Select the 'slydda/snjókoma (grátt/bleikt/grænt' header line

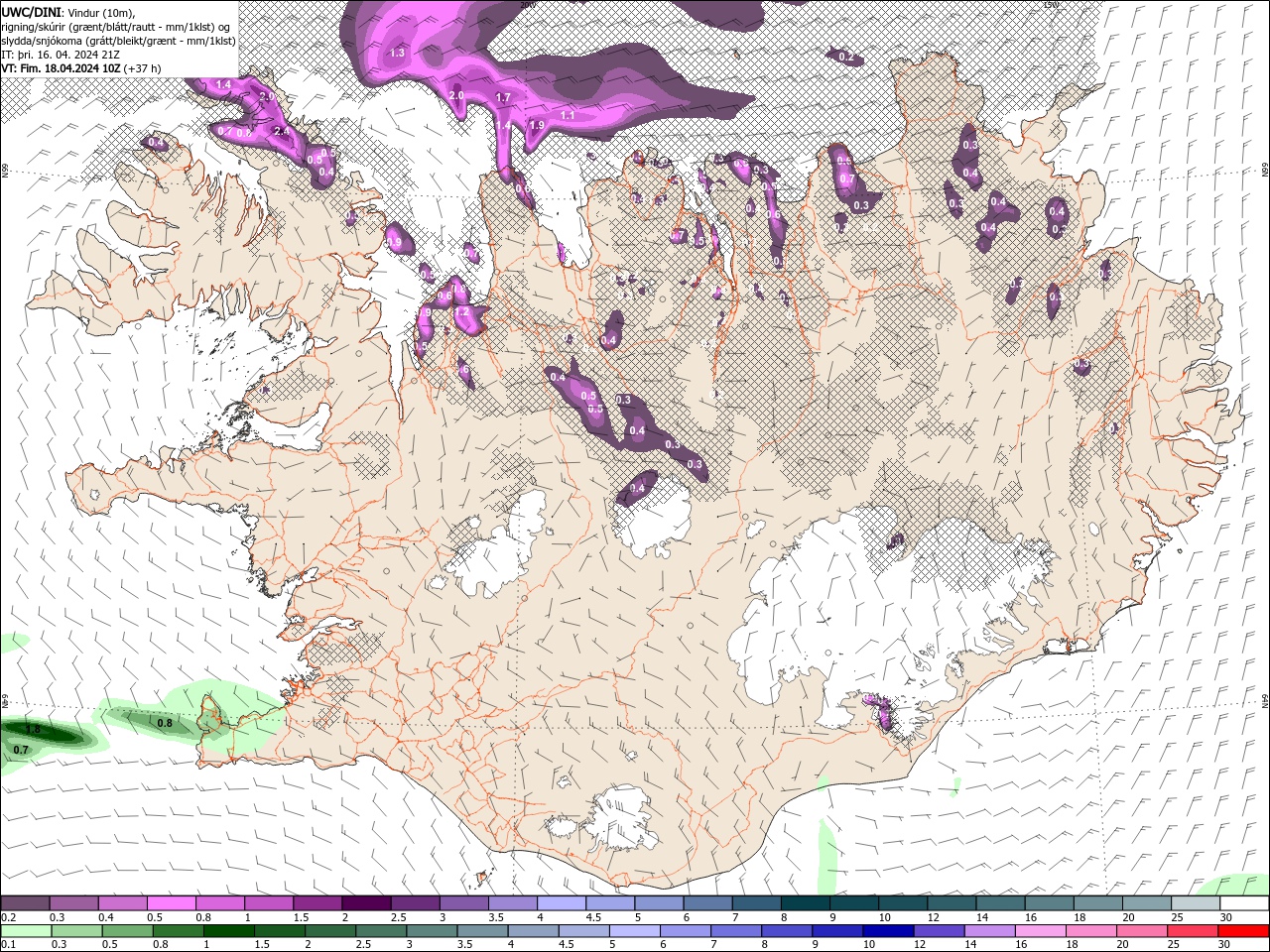[x=118, y=41]
